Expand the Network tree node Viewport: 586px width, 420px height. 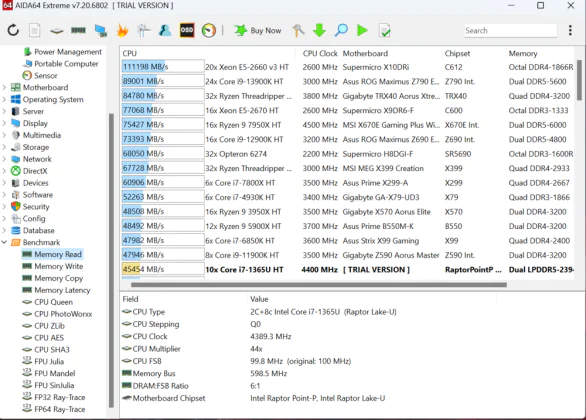4,159
